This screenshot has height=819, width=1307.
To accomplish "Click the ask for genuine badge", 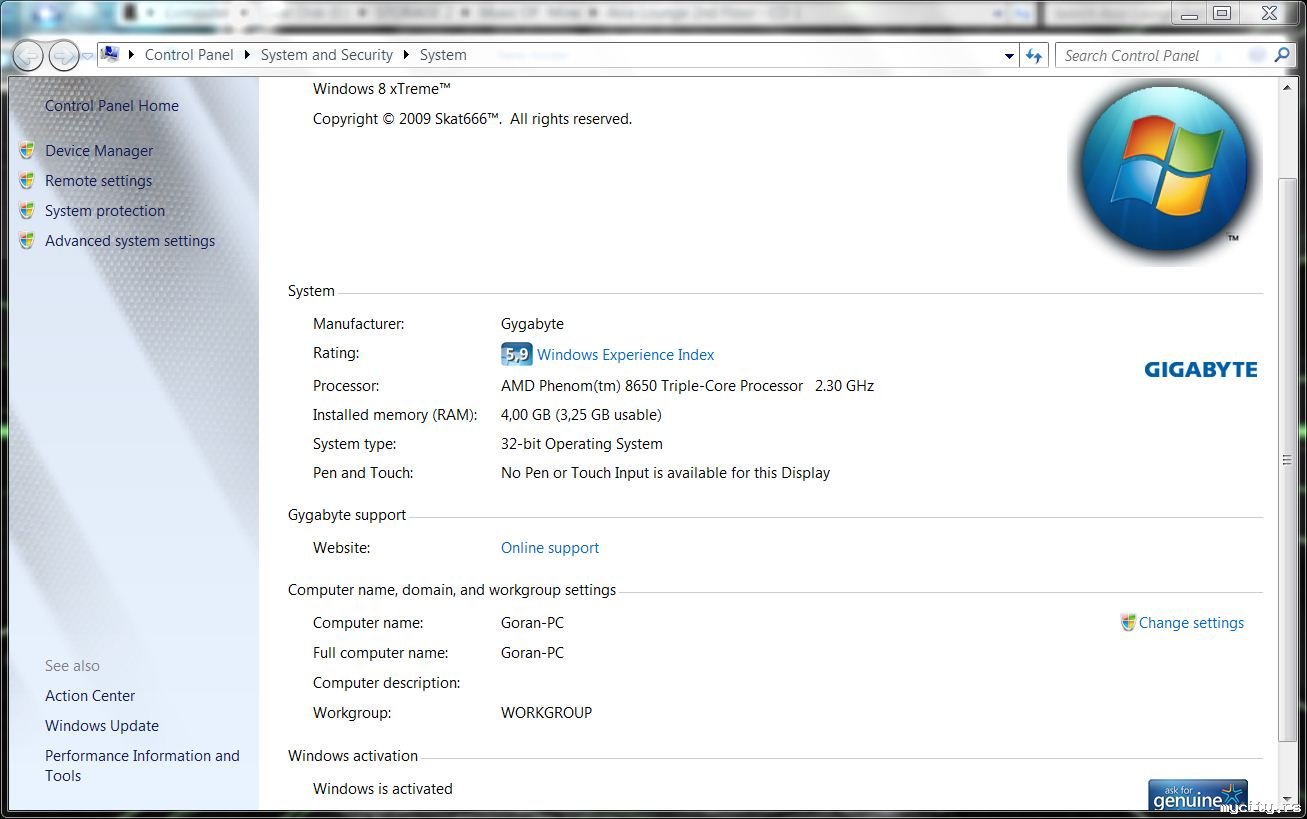I will click(1198, 794).
